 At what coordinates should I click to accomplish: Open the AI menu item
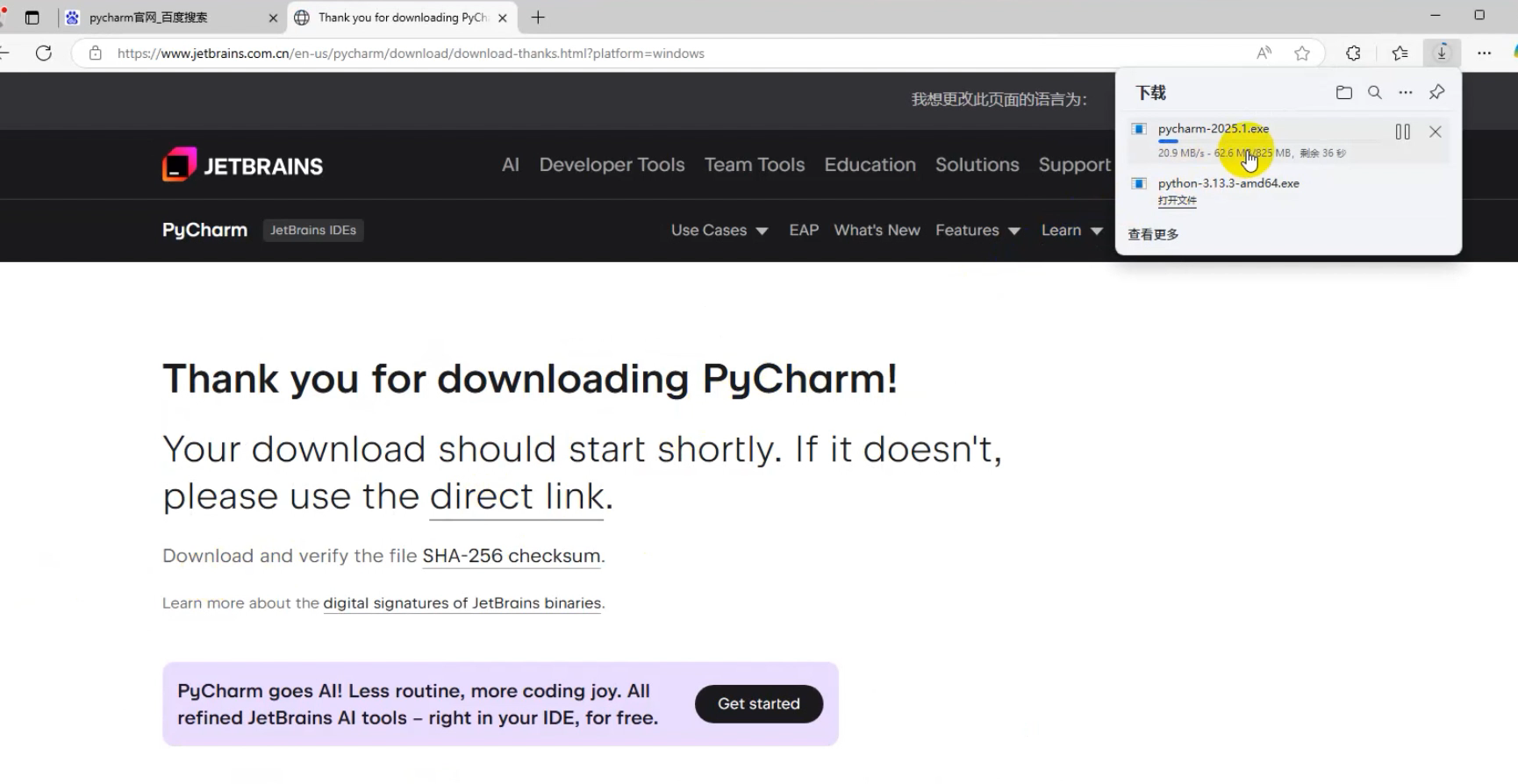[511, 165]
